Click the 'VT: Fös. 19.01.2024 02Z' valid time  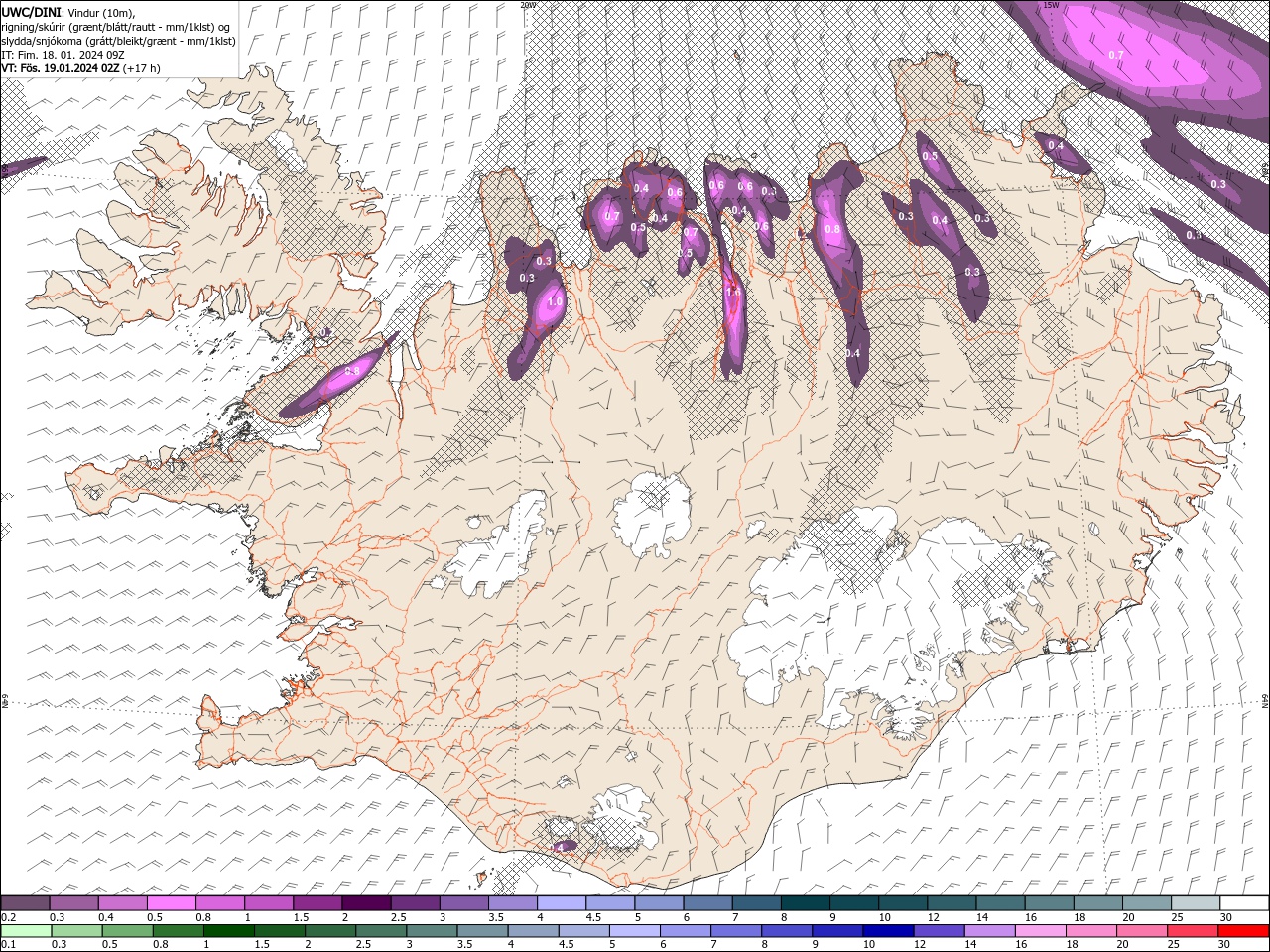coord(61,68)
